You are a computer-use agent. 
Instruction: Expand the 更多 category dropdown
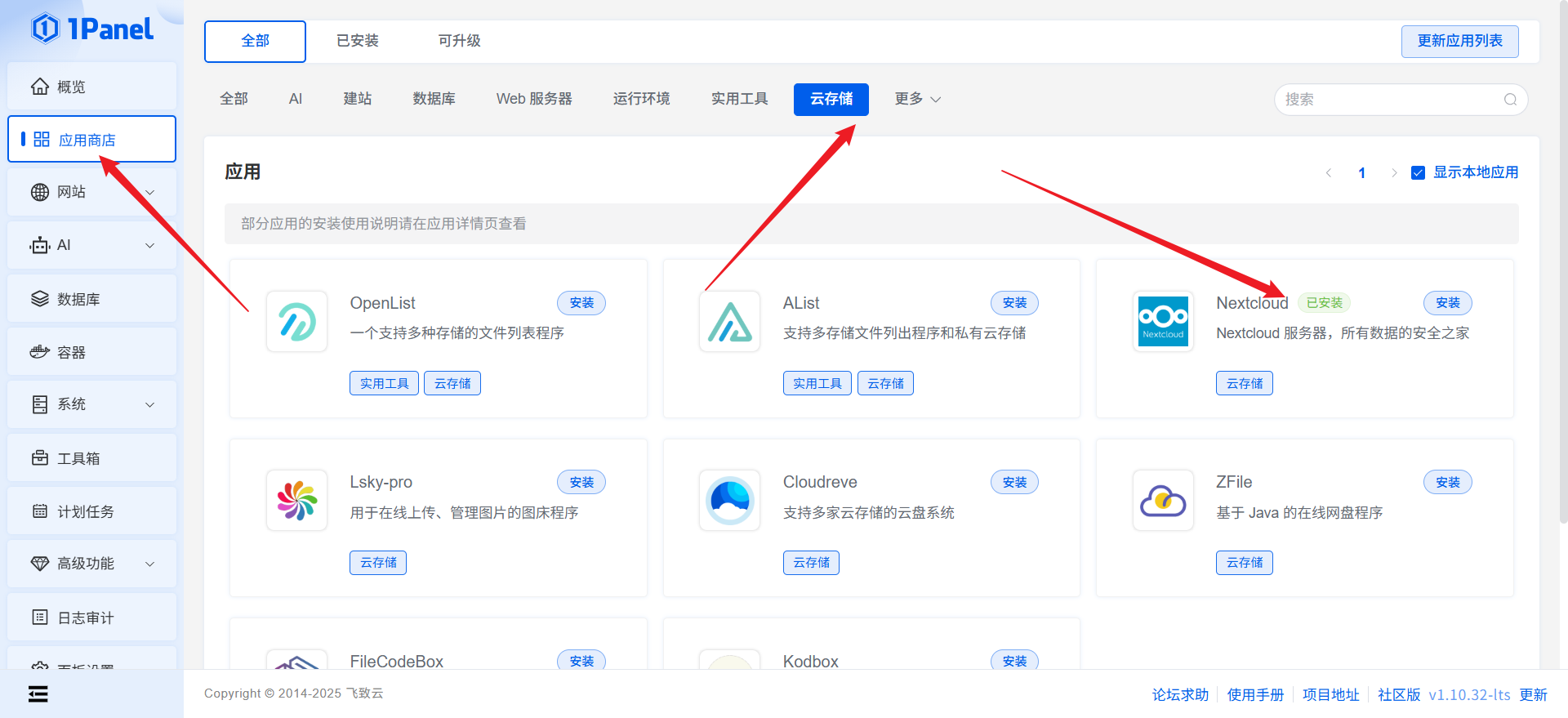917,99
